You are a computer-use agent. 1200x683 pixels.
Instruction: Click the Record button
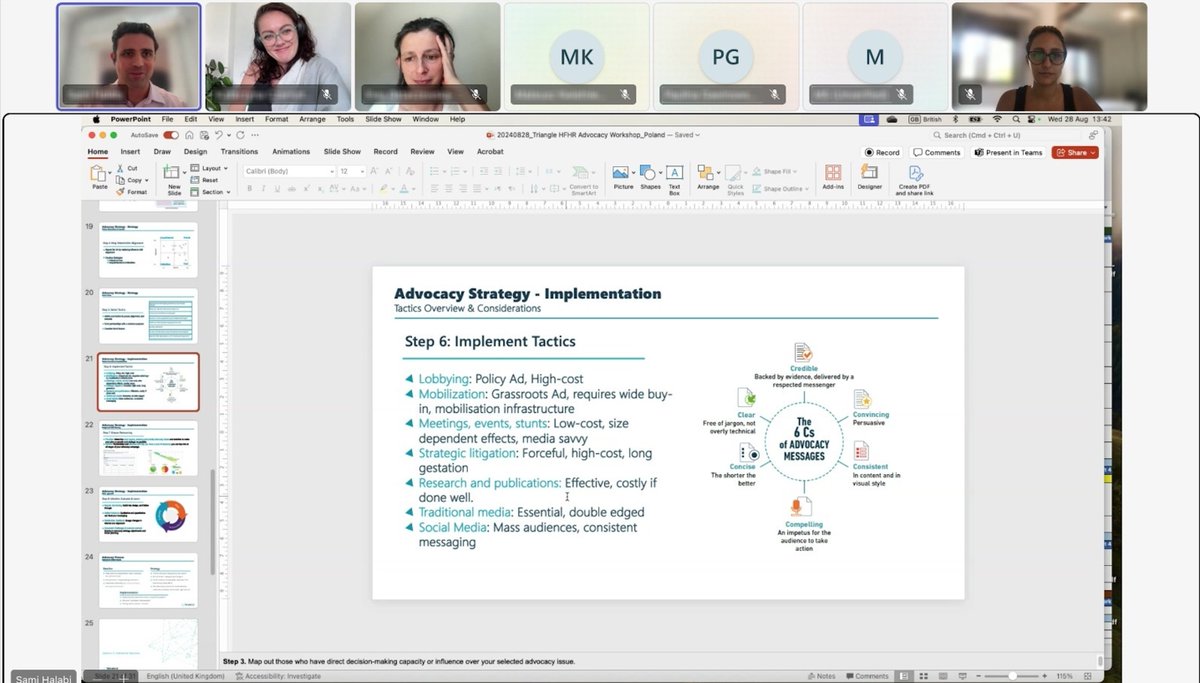[x=882, y=153]
